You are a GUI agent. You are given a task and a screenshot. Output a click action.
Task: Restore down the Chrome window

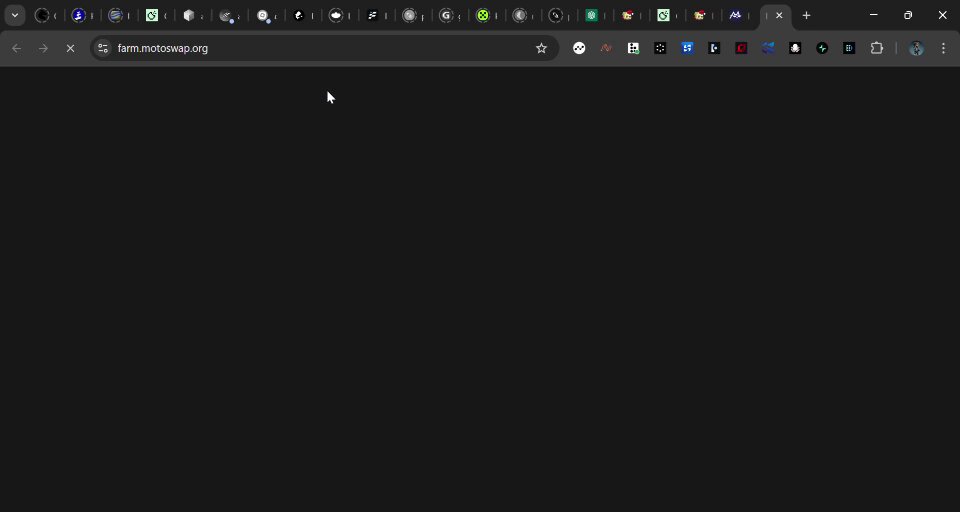[908, 15]
